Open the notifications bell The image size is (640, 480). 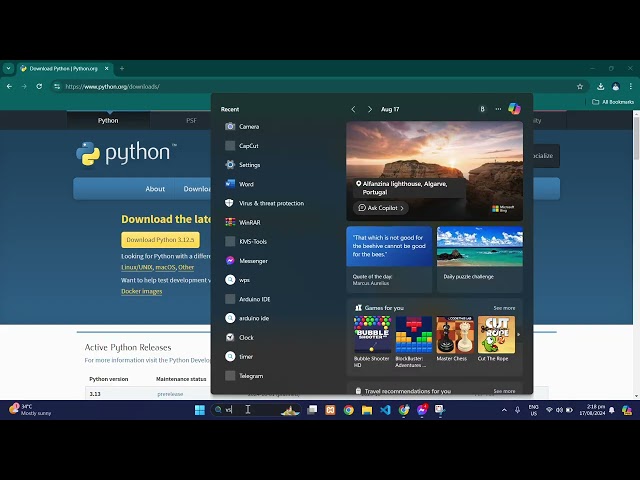611,410
